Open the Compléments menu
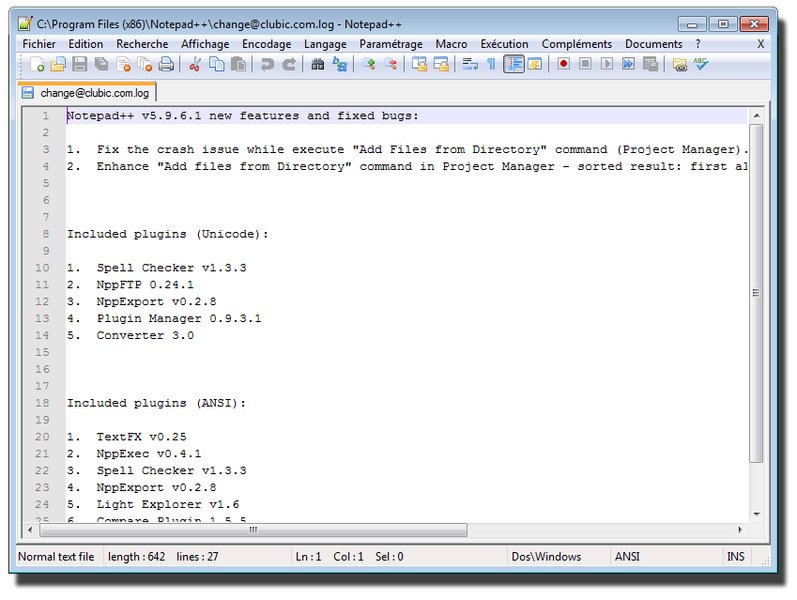 pyautogui.click(x=576, y=44)
